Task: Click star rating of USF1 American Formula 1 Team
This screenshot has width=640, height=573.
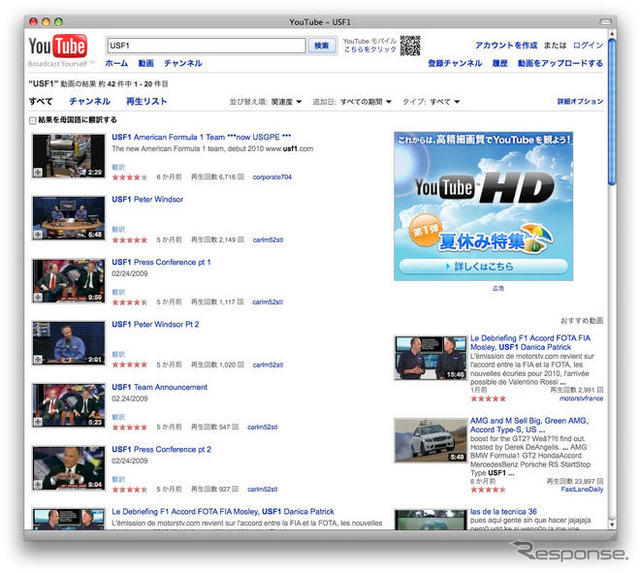Action: pyautogui.click(x=129, y=177)
